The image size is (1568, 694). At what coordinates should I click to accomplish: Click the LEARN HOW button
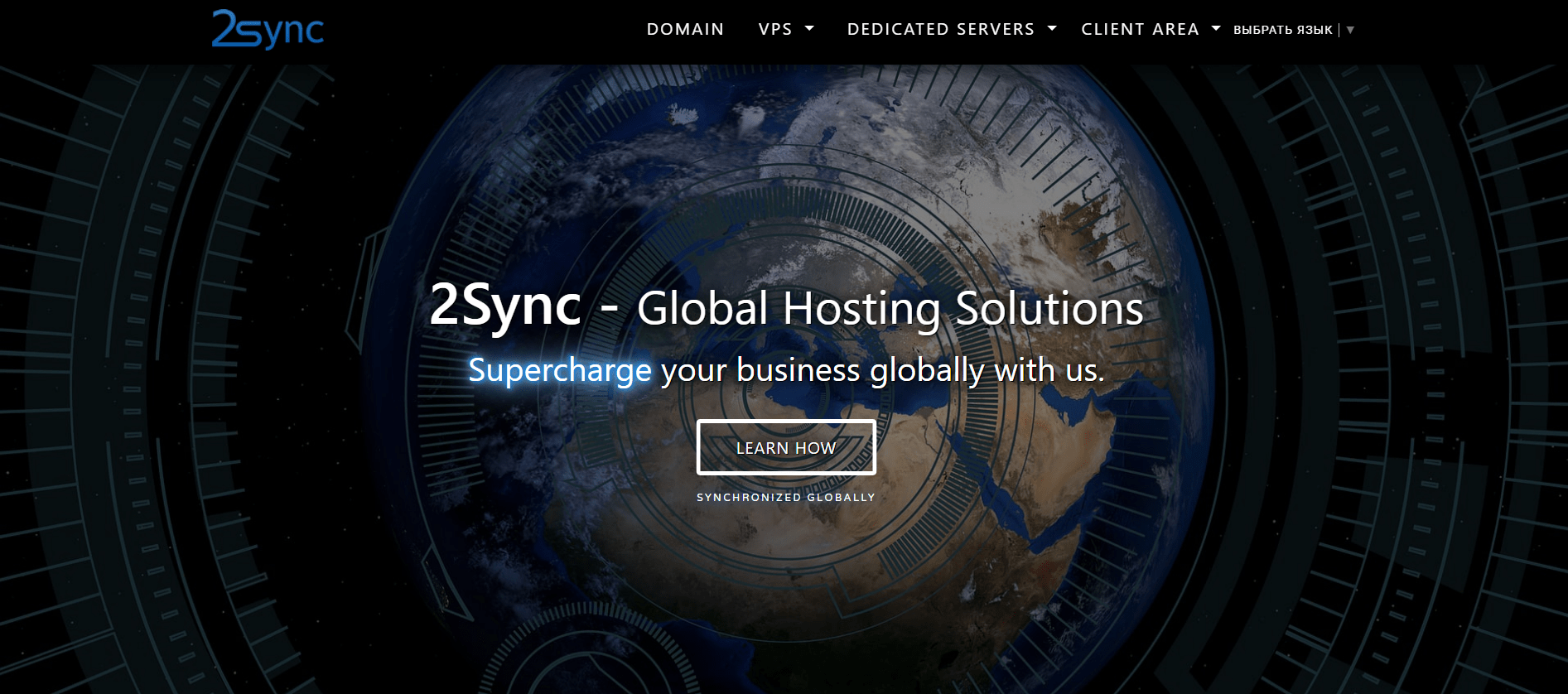point(786,447)
